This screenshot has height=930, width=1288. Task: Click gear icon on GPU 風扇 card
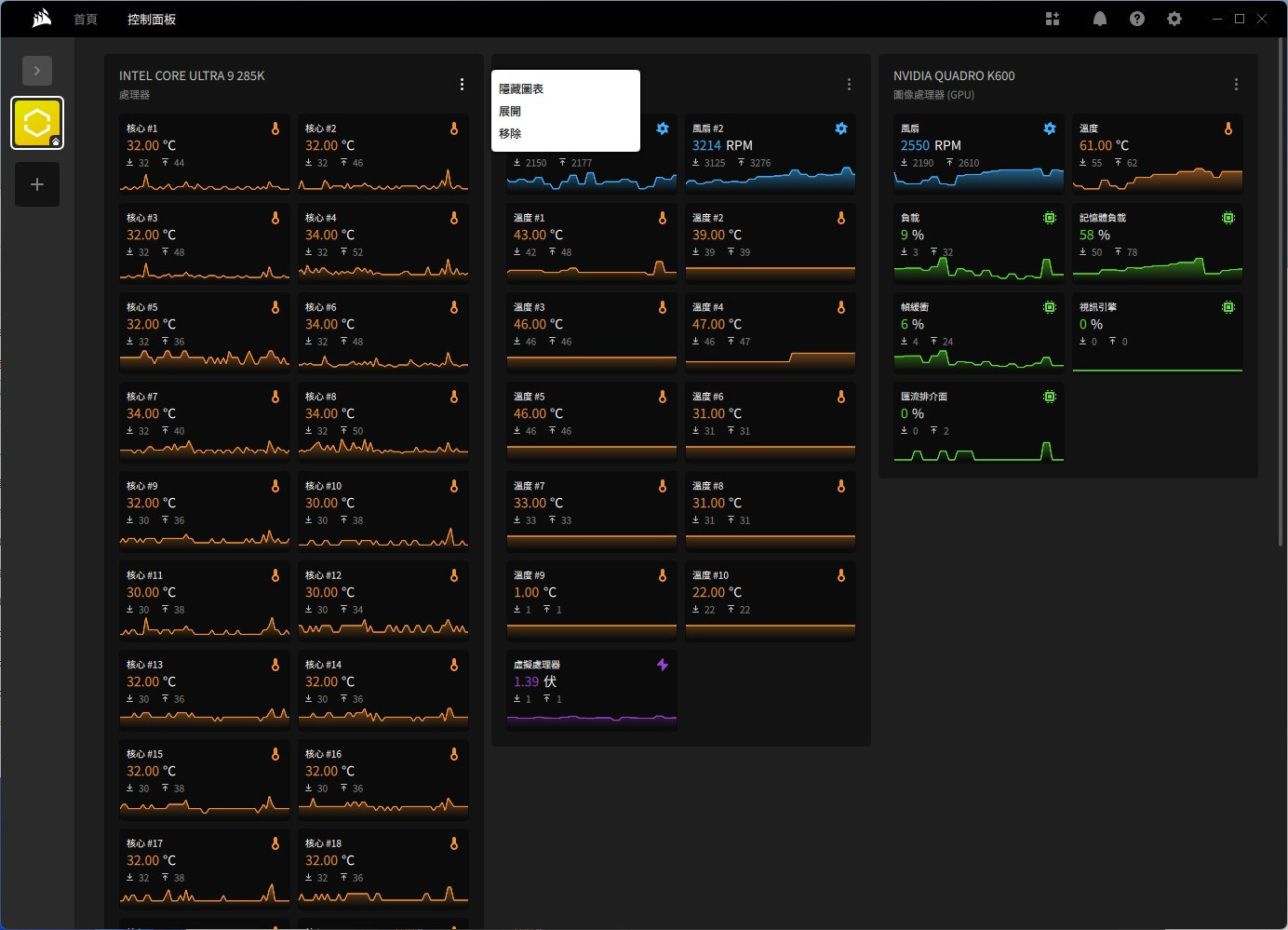point(1050,128)
